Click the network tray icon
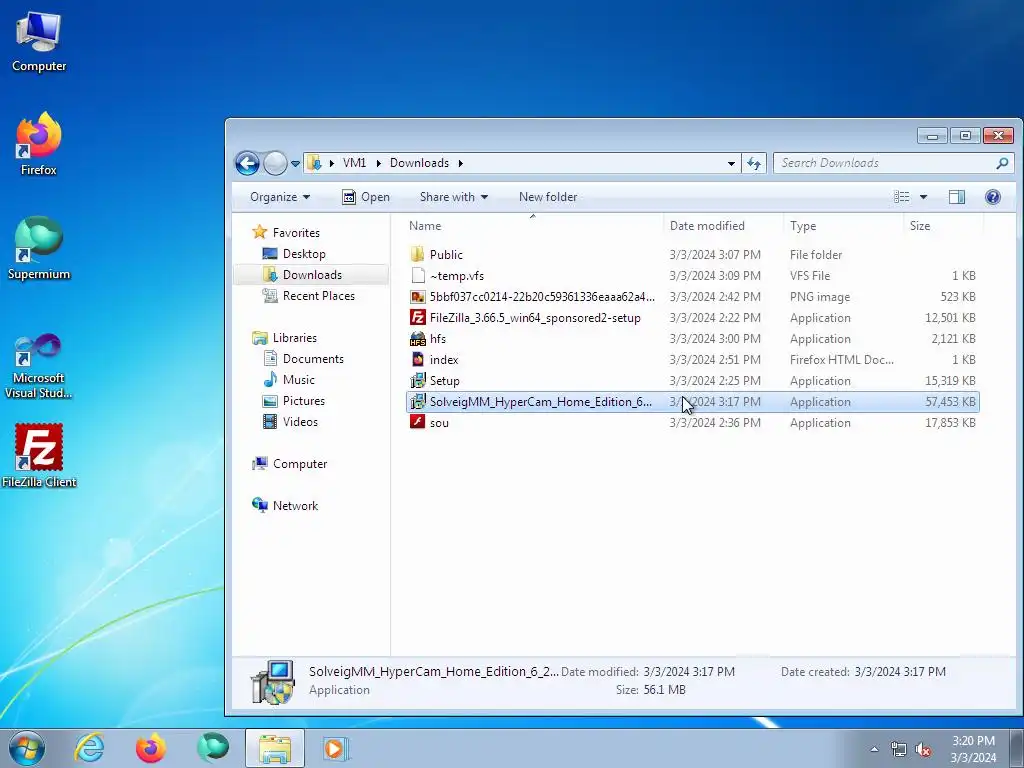This screenshot has width=1024, height=768. (899, 749)
